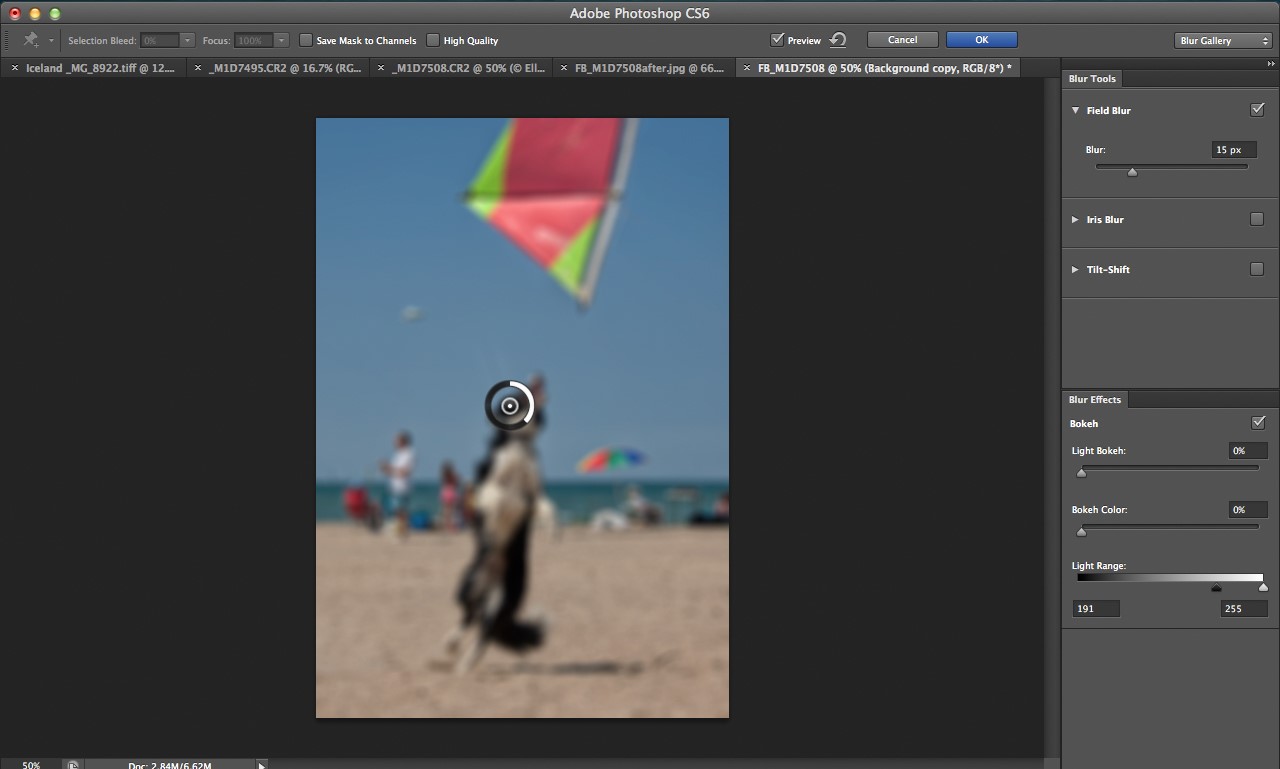Expand the Iris Blur section
The height and width of the screenshot is (769, 1280).
(1075, 219)
